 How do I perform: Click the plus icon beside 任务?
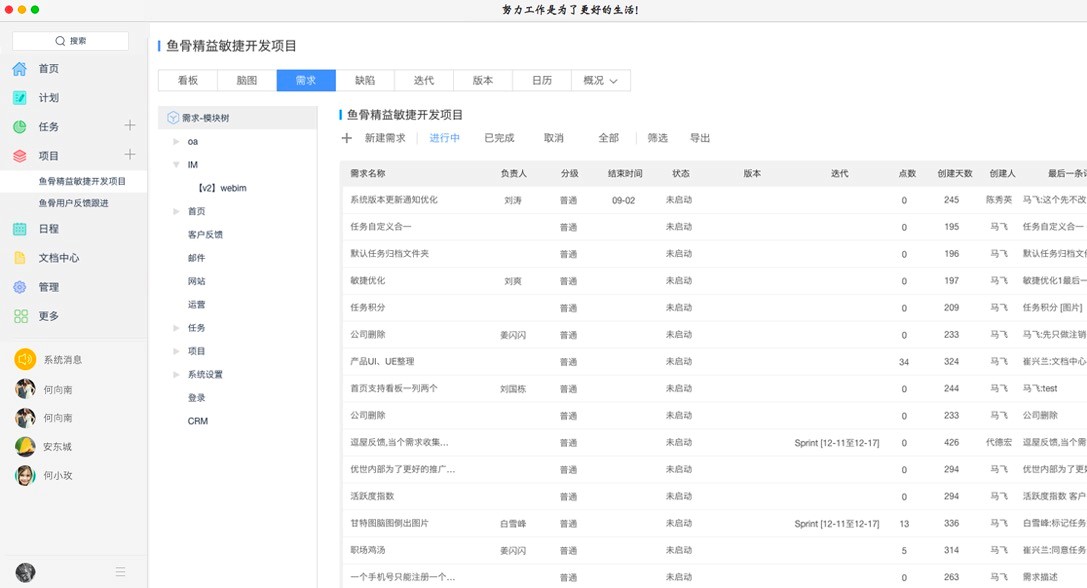point(129,126)
